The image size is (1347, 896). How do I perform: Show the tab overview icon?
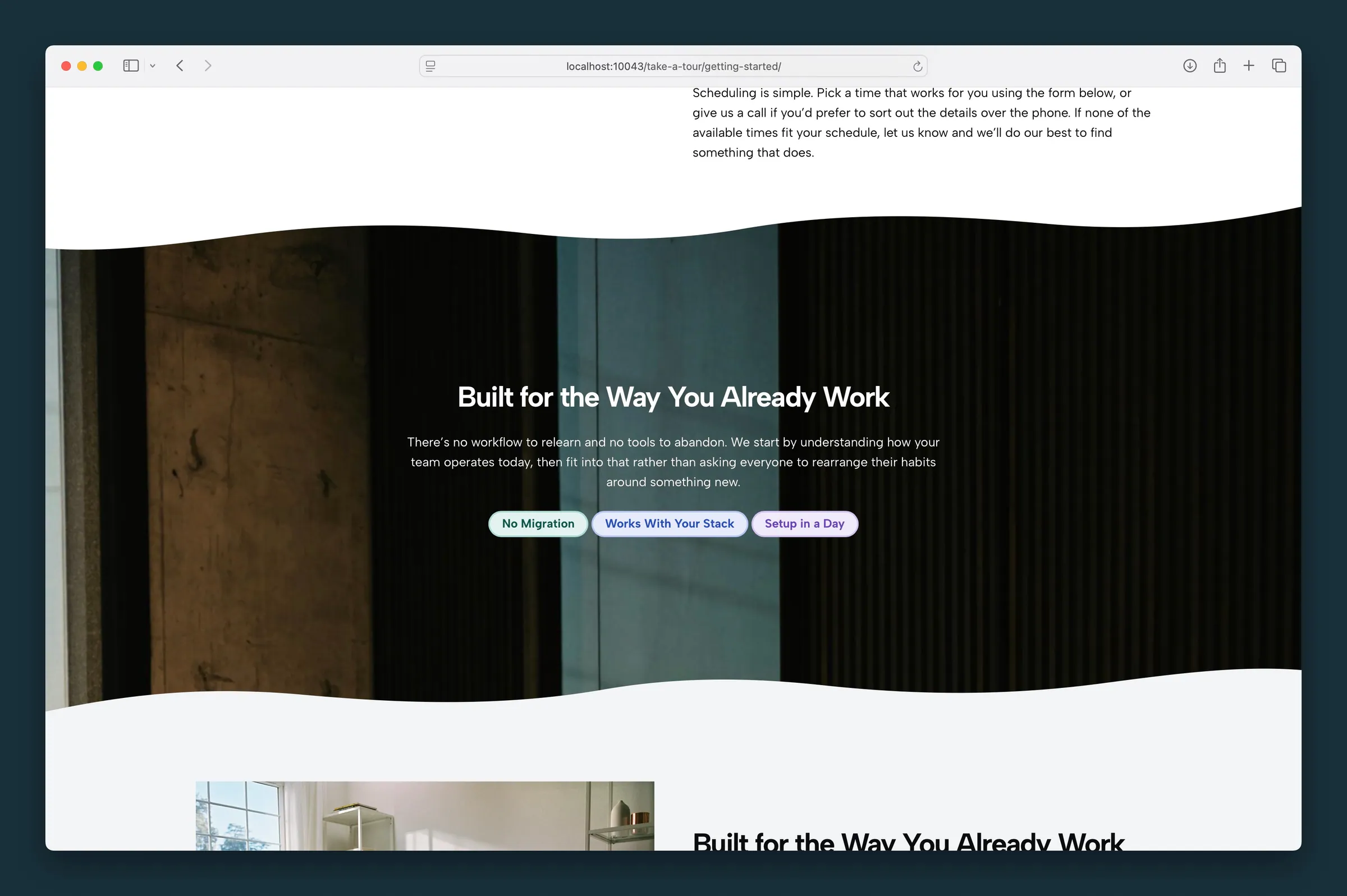click(1279, 66)
